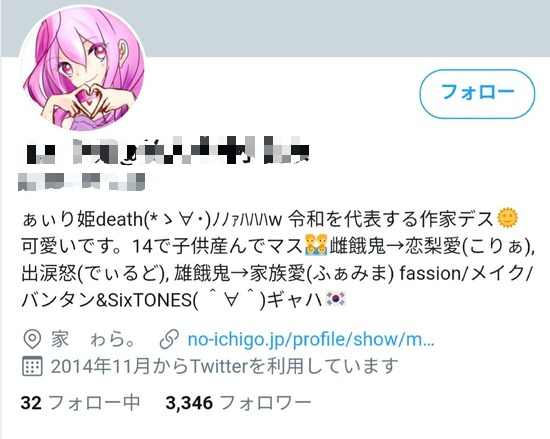This screenshot has height=439, width=550.
Task: Click the 3,346 follower count number
Action: [x=189, y=403]
